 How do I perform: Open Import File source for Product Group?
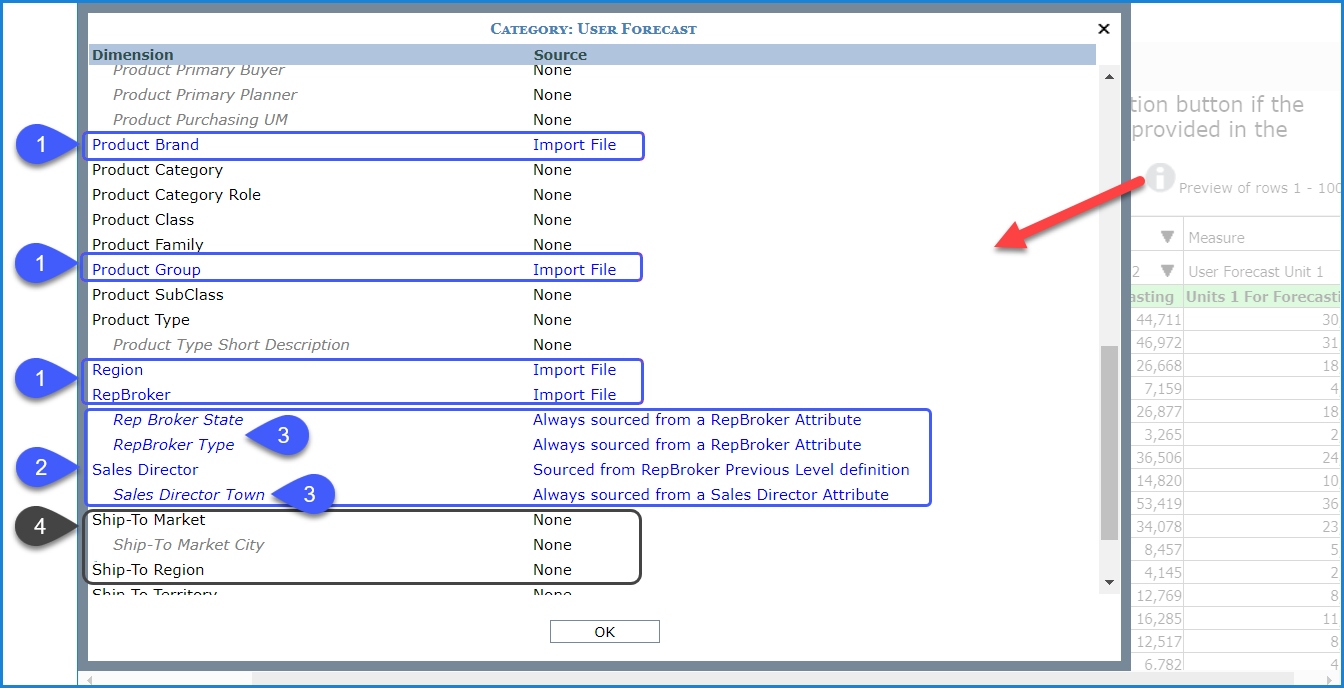click(x=574, y=270)
